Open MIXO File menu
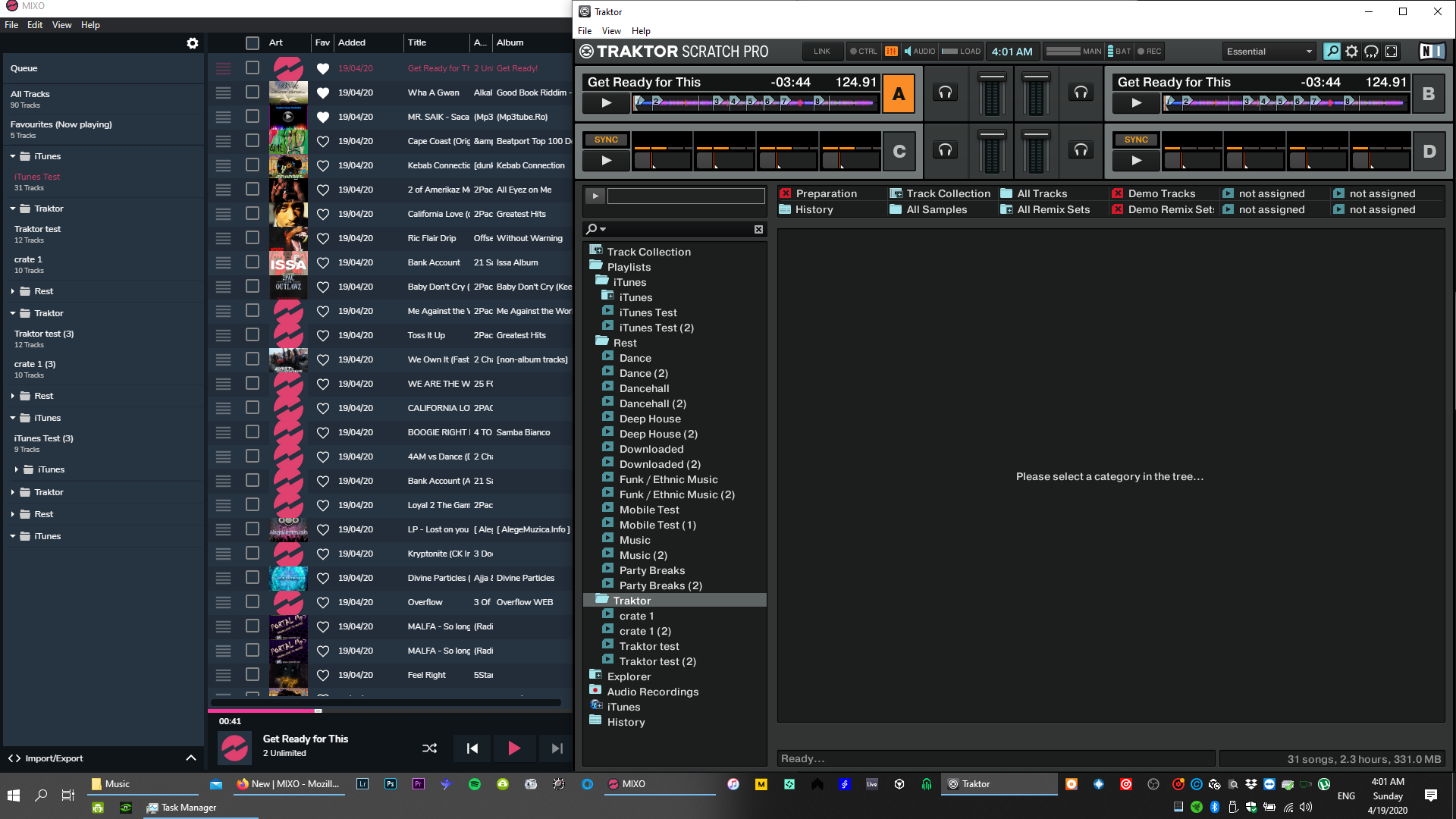This screenshot has height=819, width=1456. 11,25
